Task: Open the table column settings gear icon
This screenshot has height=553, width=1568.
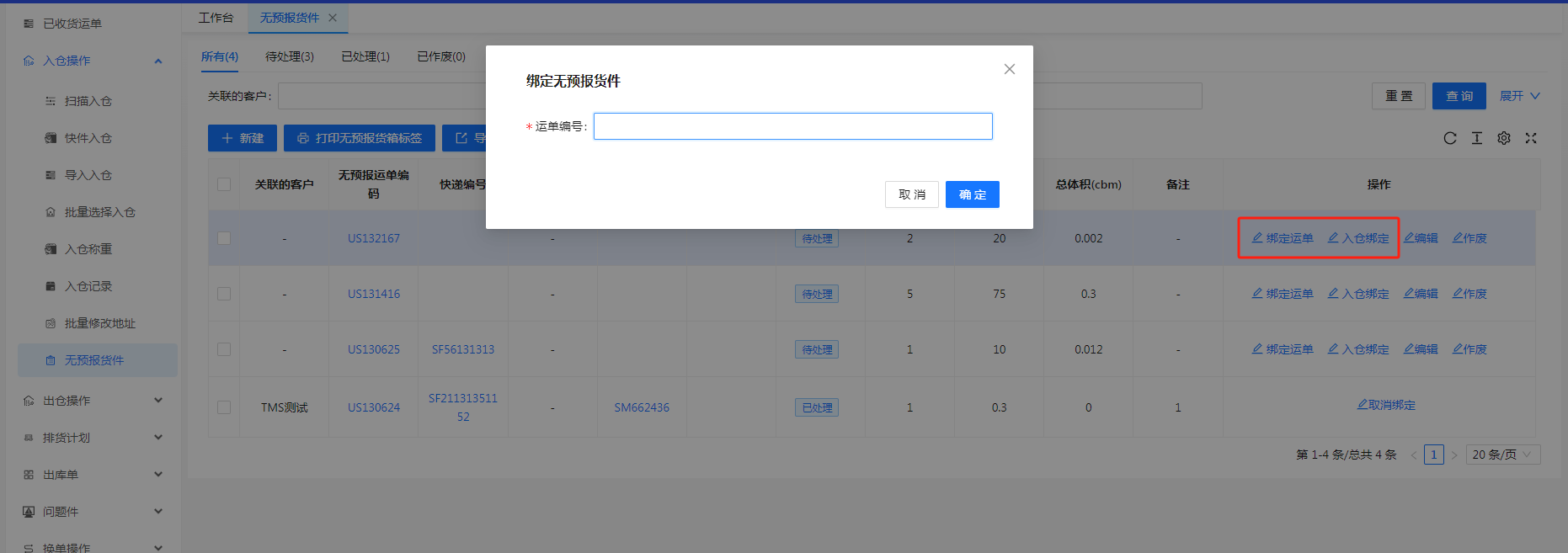Action: click(x=1503, y=138)
